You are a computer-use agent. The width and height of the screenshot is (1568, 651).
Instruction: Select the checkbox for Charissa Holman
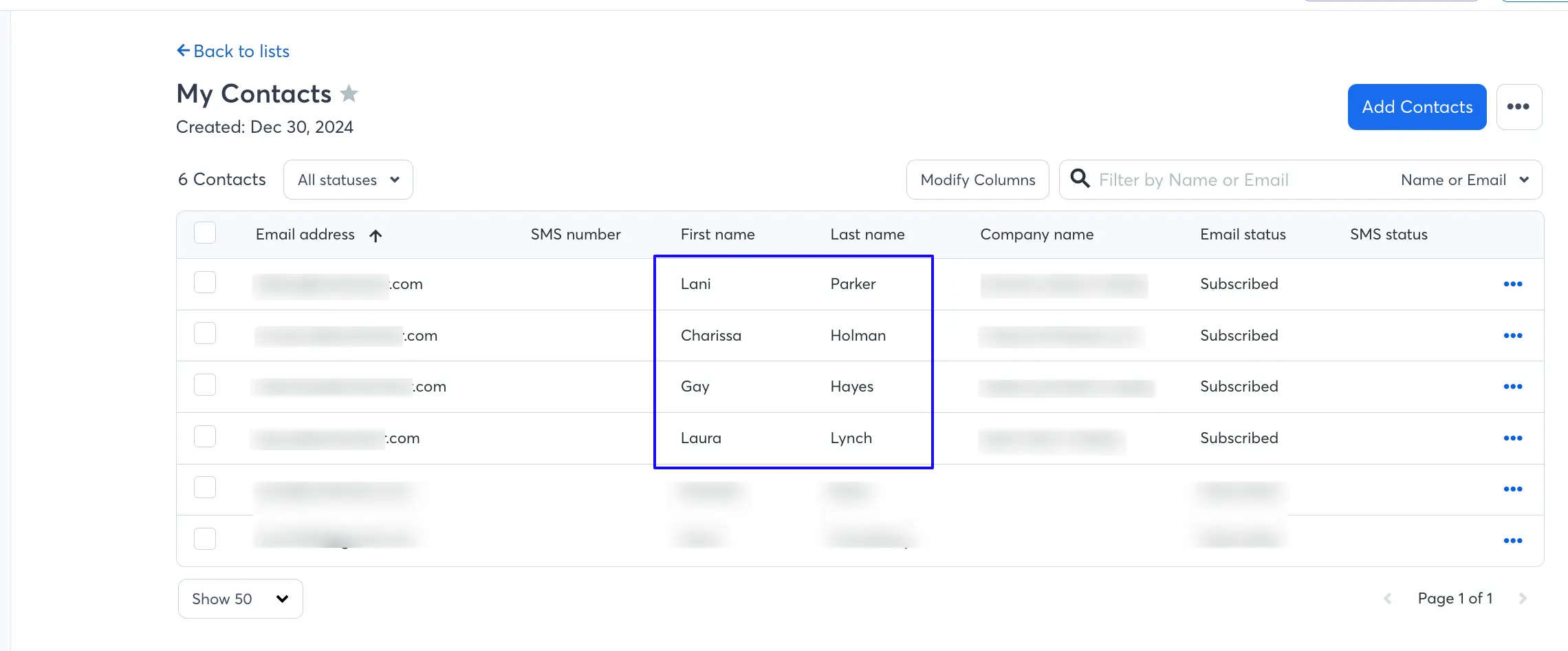[205, 333]
